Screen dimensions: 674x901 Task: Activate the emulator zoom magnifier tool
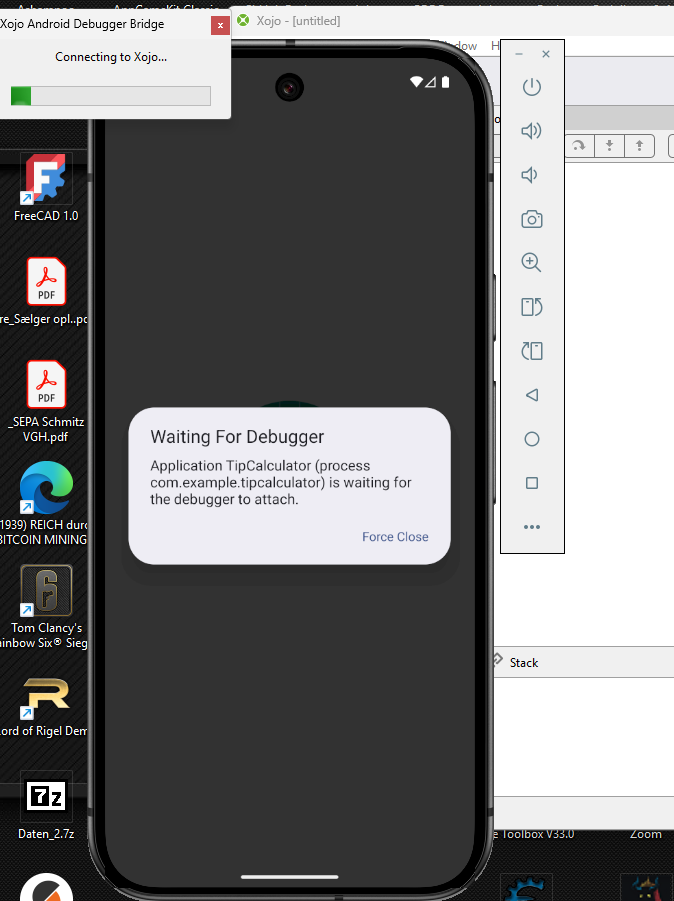click(532, 263)
